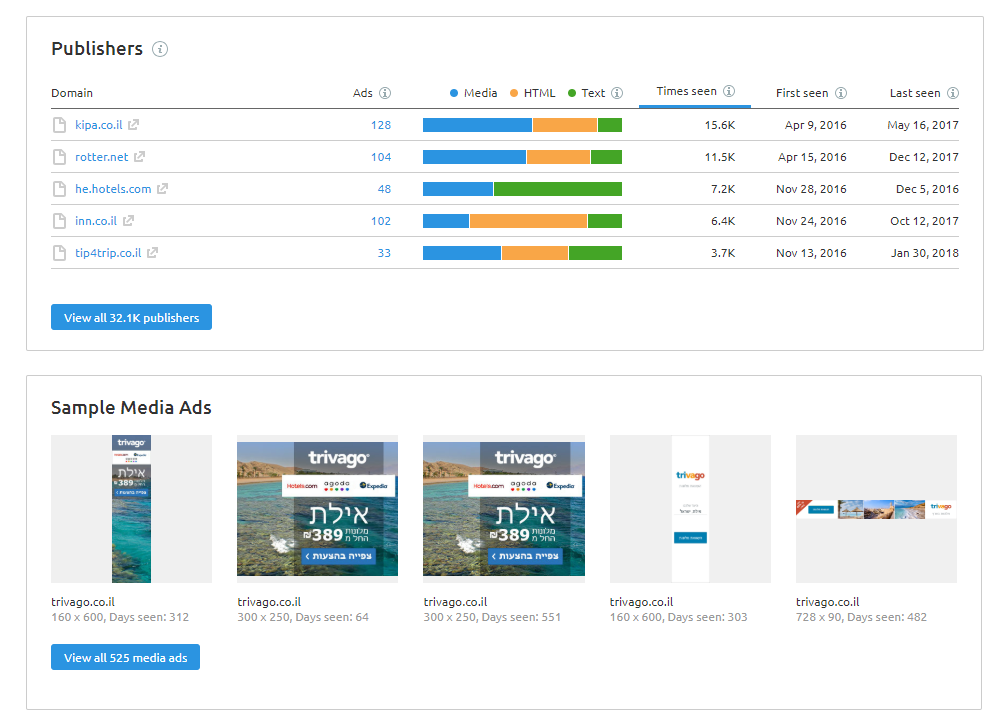Click the orange HTML legend dot
The height and width of the screenshot is (719, 1007).
click(514, 93)
